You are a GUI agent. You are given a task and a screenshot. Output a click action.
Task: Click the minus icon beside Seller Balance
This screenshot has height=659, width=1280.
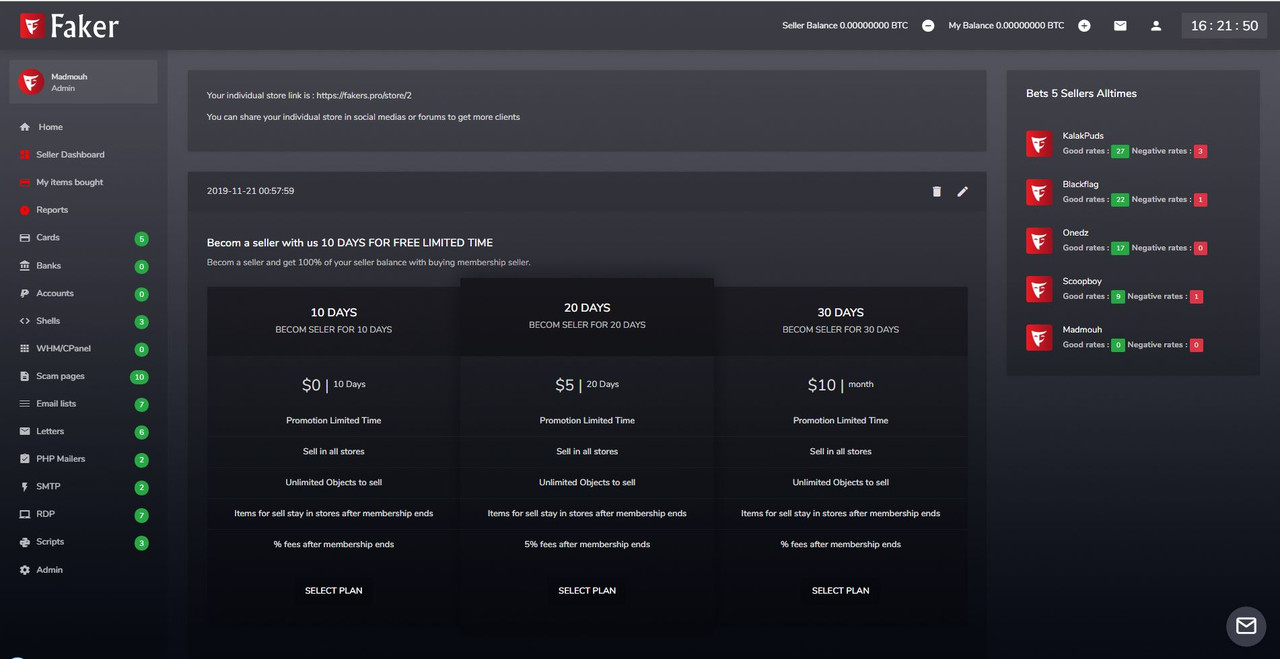point(928,26)
